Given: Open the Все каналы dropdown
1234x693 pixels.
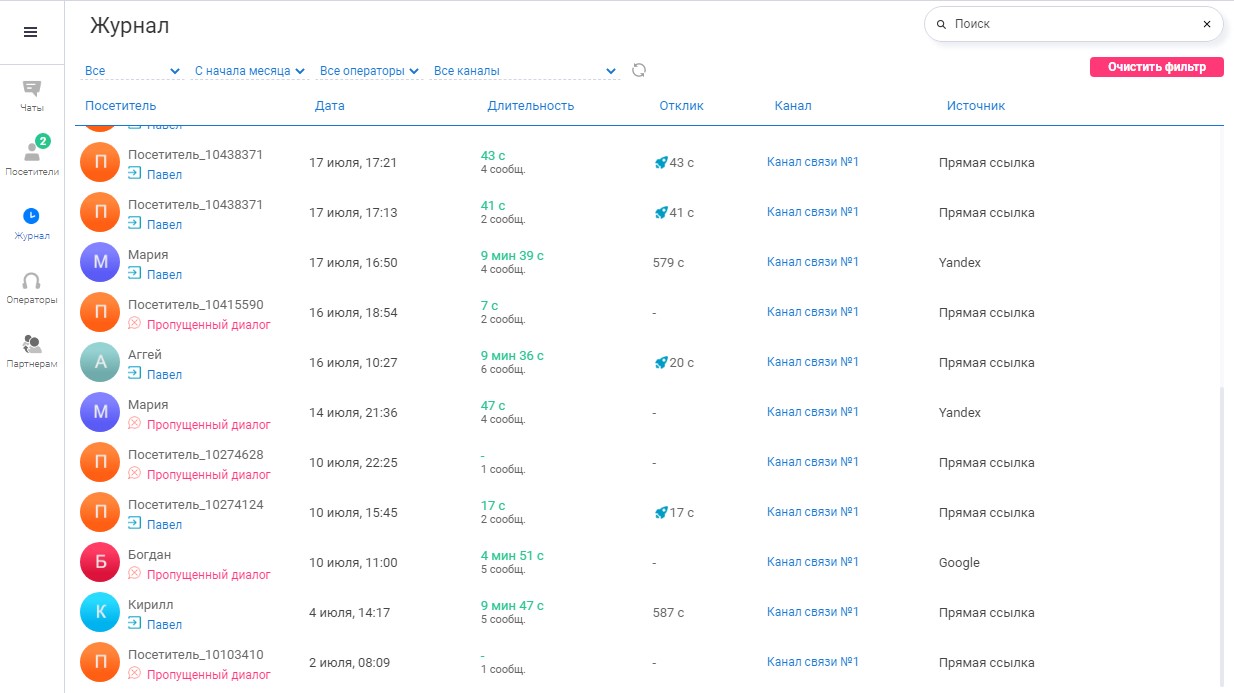Looking at the screenshot, I should click(525, 71).
